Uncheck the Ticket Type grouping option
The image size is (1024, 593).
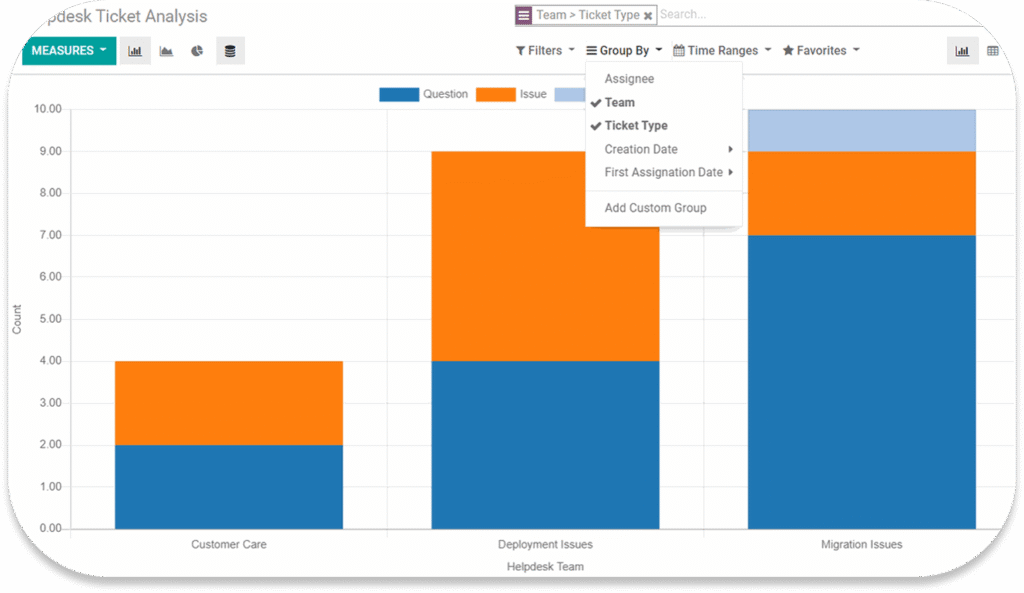[635, 126]
